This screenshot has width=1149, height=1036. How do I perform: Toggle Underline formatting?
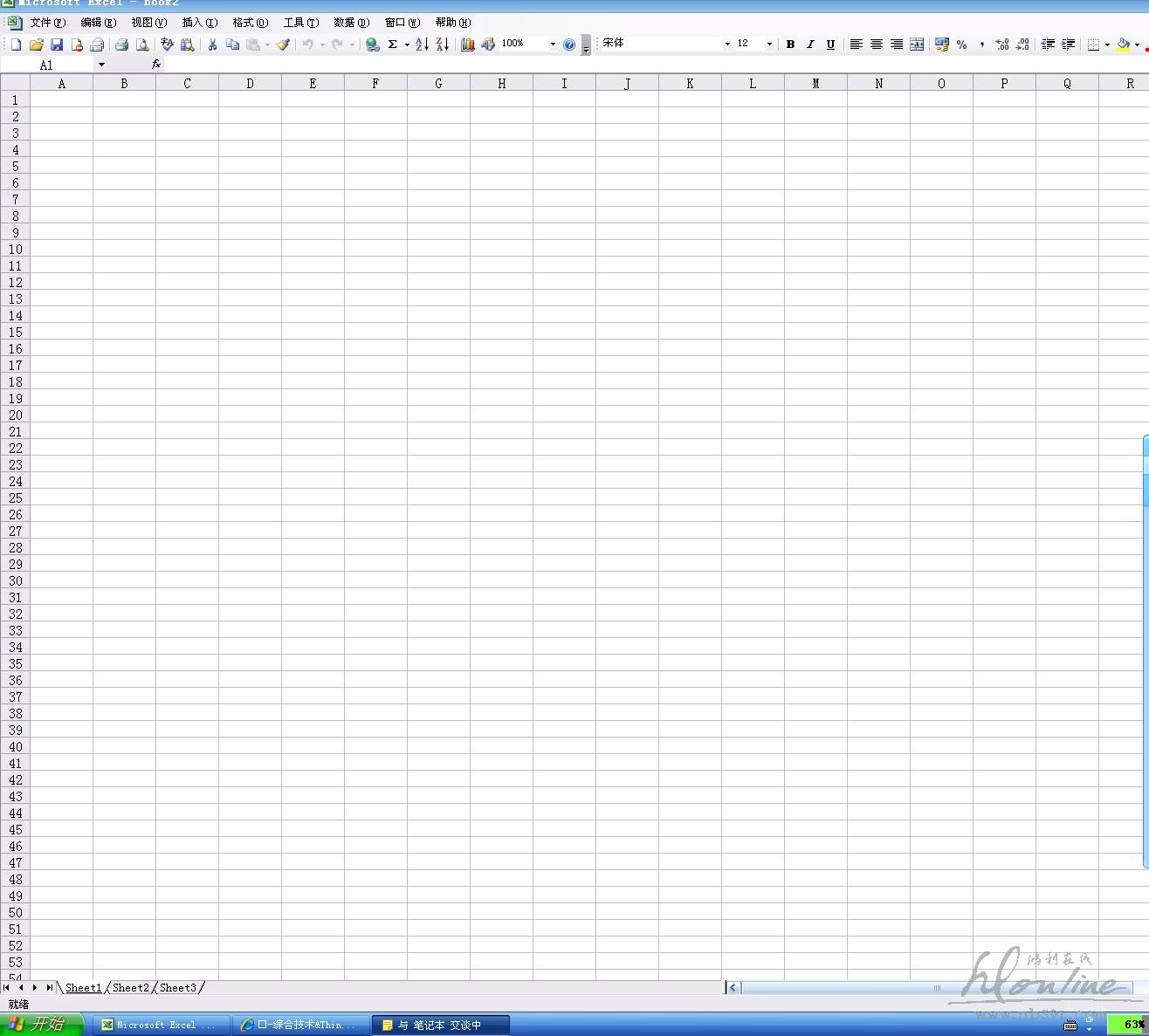(830, 45)
